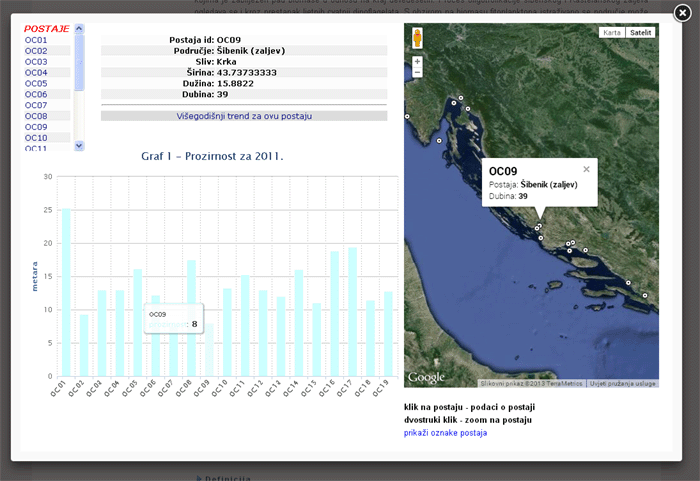Click prikaži oznake postaja link
Image resolution: width=700 pixels, height=481 pixels.
point(446,433)
